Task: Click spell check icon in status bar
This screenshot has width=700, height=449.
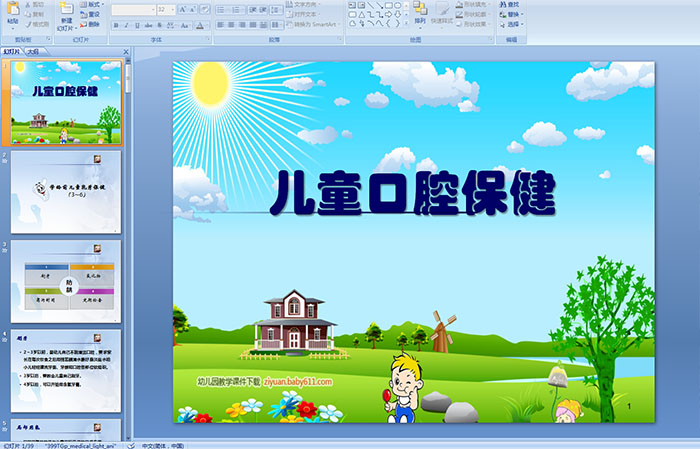Action: click(131, 445)
